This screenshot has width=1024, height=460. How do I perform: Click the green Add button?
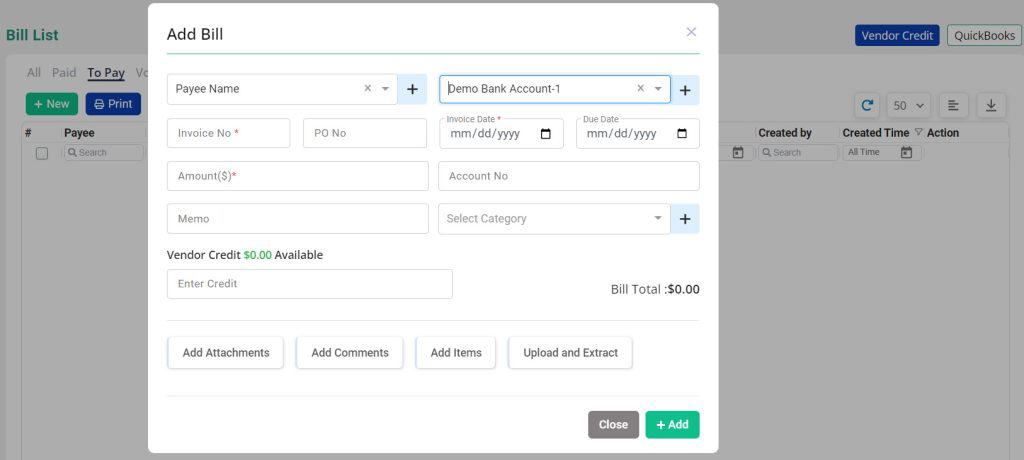[672, 425]
